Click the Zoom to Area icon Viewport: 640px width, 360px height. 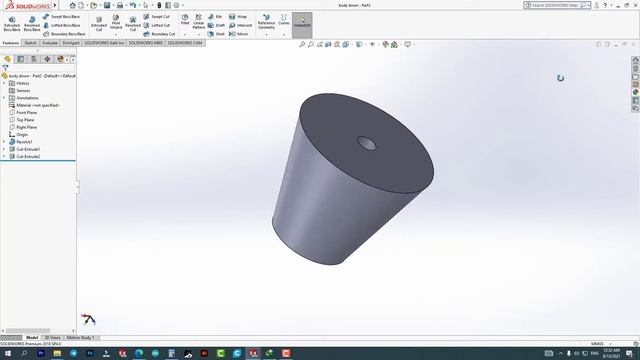(311, 44)
